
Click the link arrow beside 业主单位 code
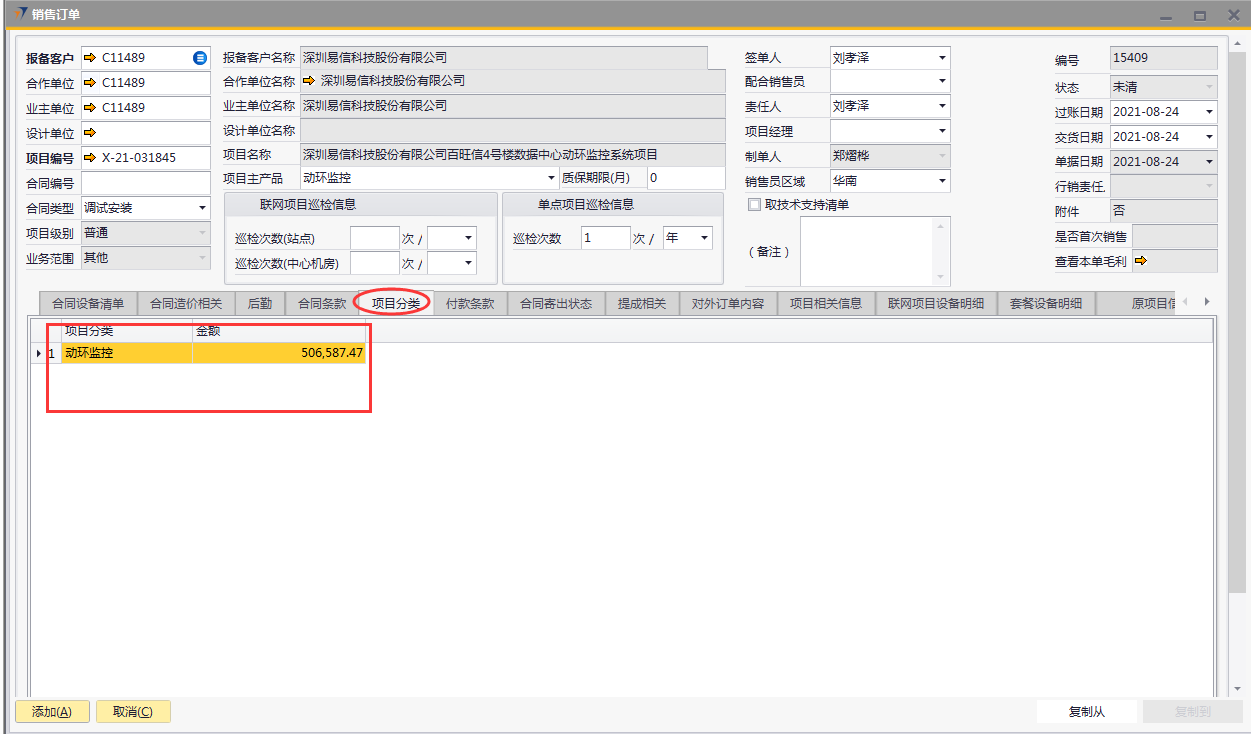click(x=90, y=108)
